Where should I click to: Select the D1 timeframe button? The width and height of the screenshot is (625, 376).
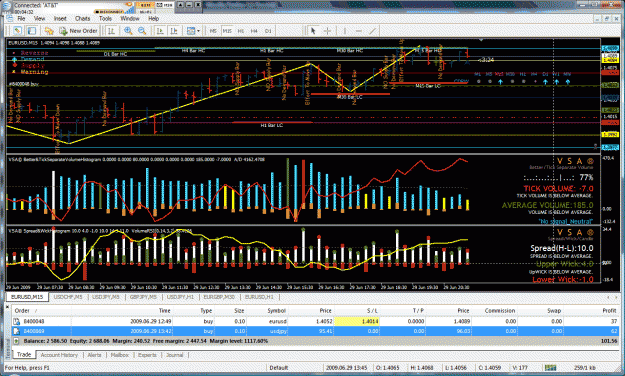click(x=268, y=31)
